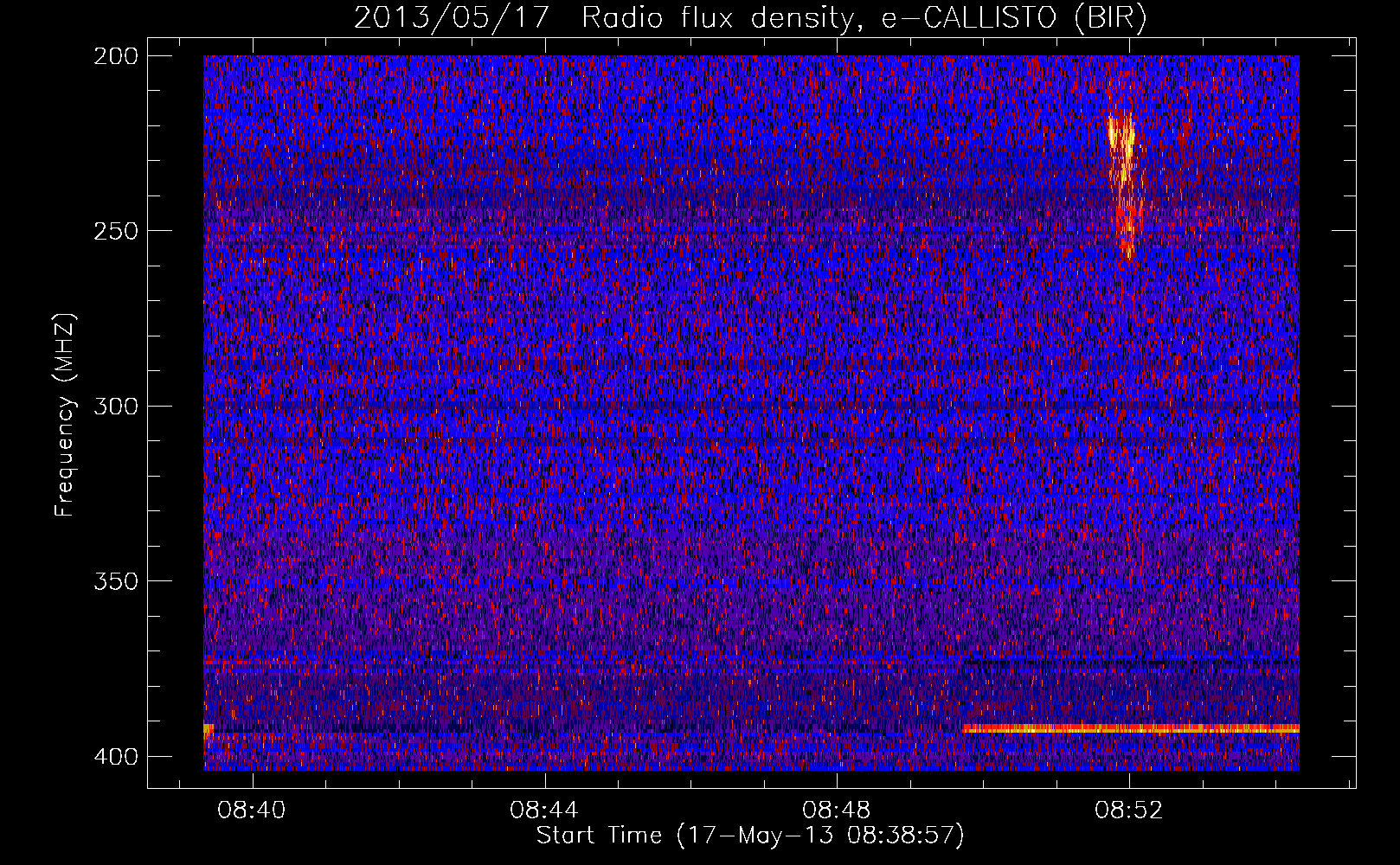Click the 08:44 time tick label

544,811
